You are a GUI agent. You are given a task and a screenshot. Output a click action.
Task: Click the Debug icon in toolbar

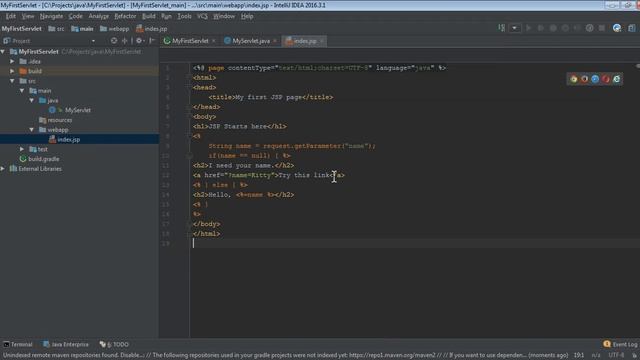coord(541,28)
